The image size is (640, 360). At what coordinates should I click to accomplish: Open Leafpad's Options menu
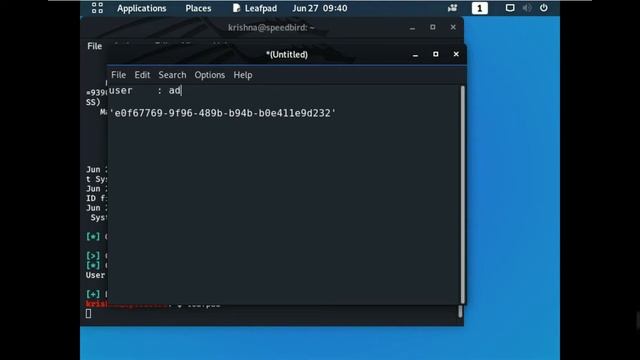[x=210, y=75]
